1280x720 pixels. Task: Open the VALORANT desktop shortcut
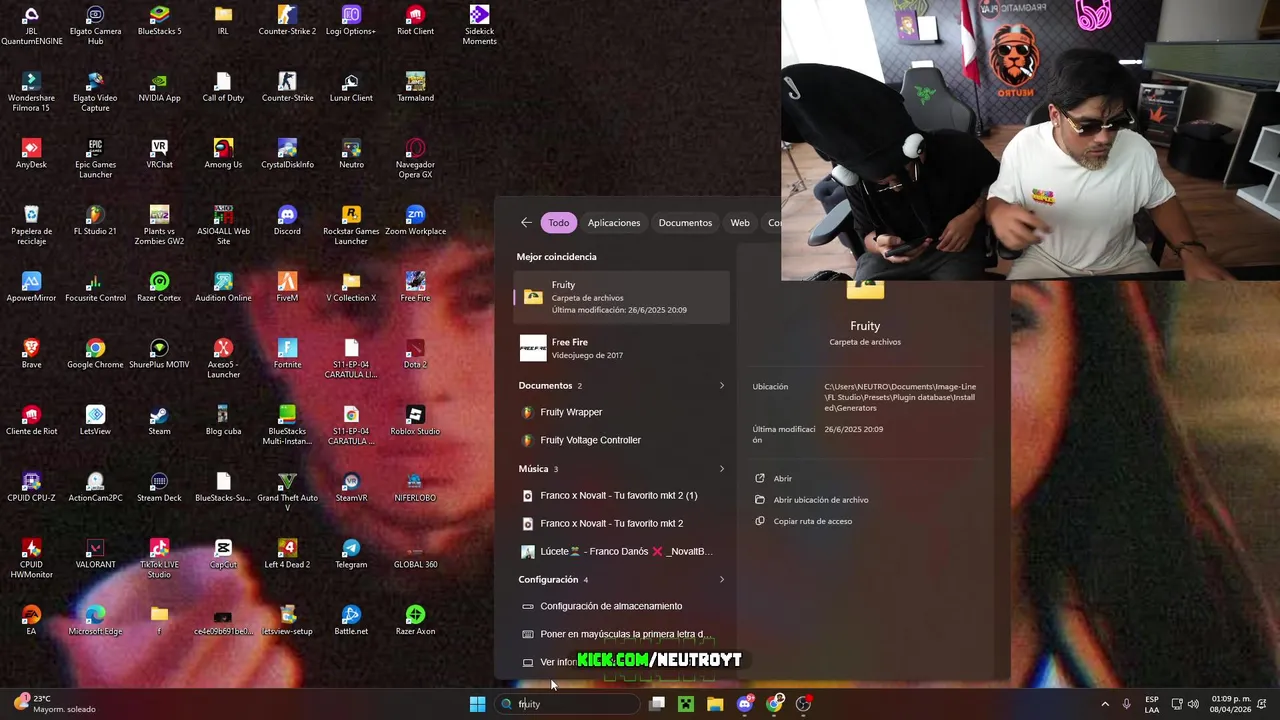tap(95, 554)
